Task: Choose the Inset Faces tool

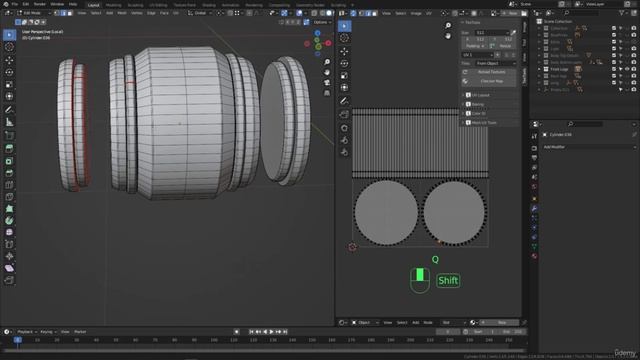Action: tap(9, 161)
